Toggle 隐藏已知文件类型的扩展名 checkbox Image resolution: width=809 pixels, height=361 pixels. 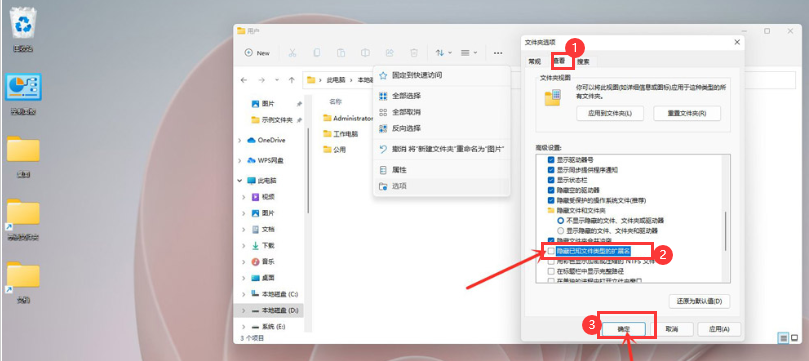pos(551,251)
